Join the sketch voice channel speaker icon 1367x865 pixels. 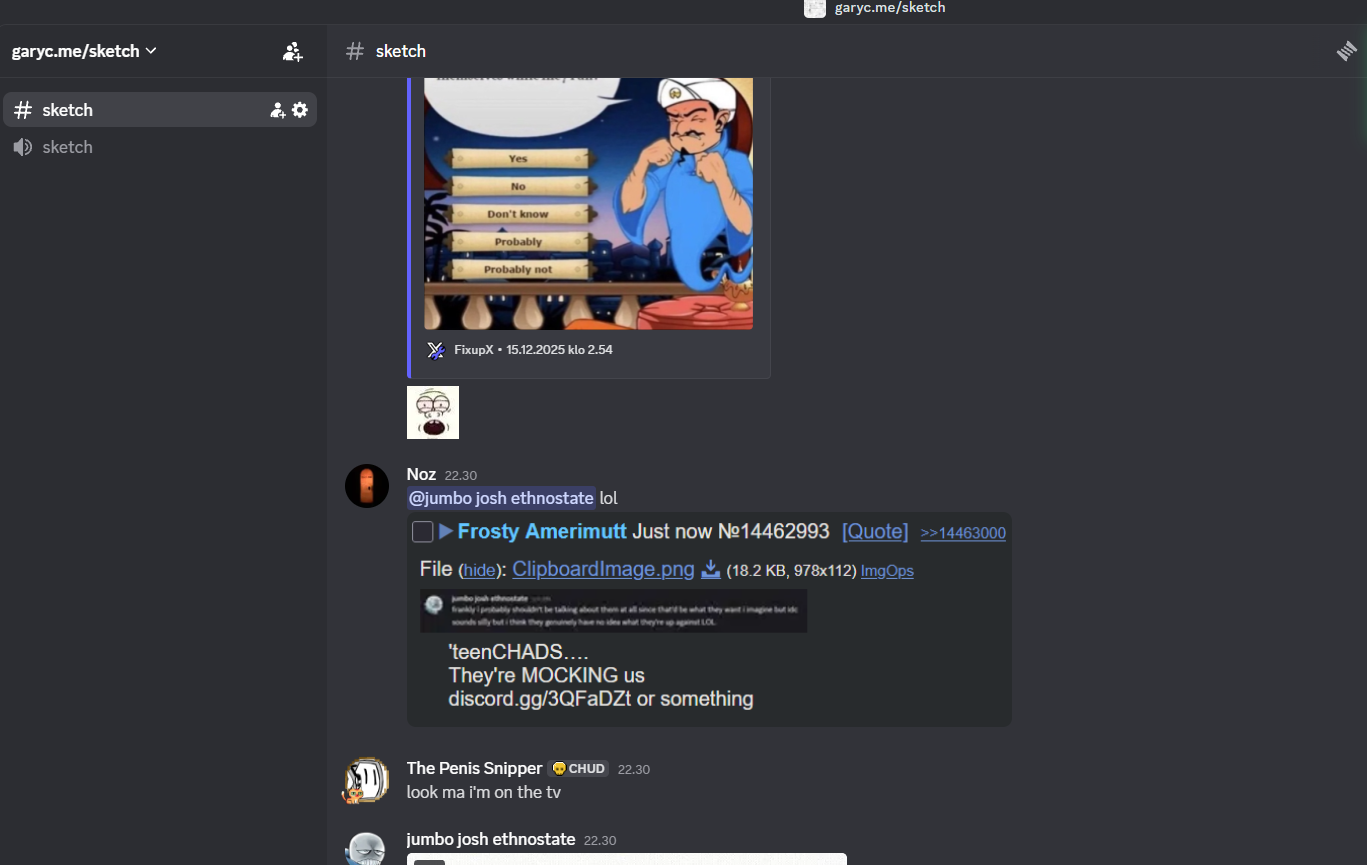(22, 147)
